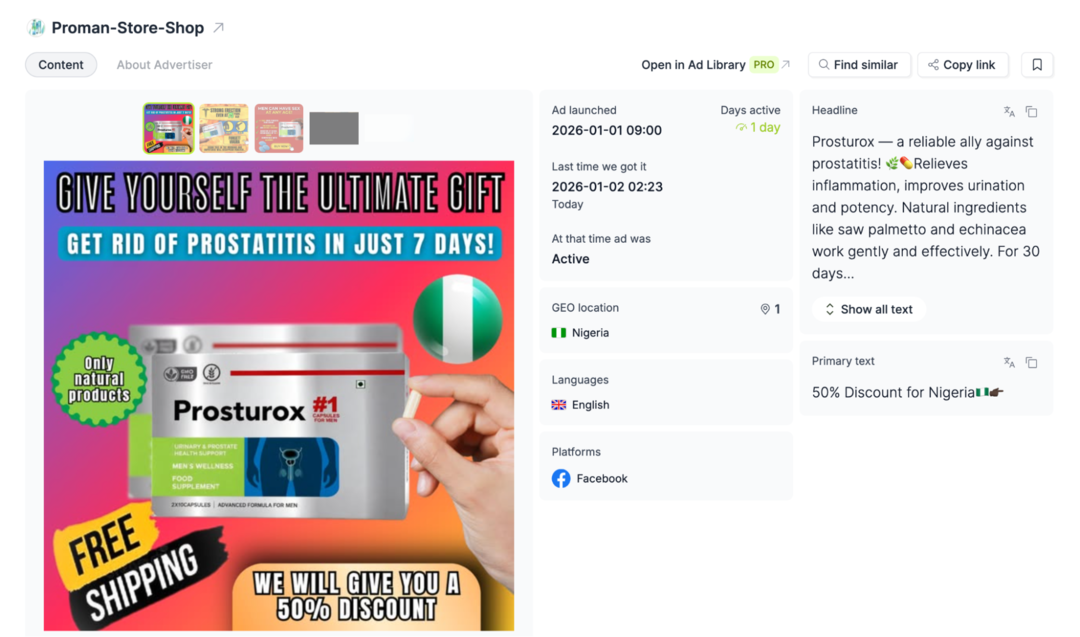
Task: Click the main Prosturox ad image
Action: (x=279, y=396)
